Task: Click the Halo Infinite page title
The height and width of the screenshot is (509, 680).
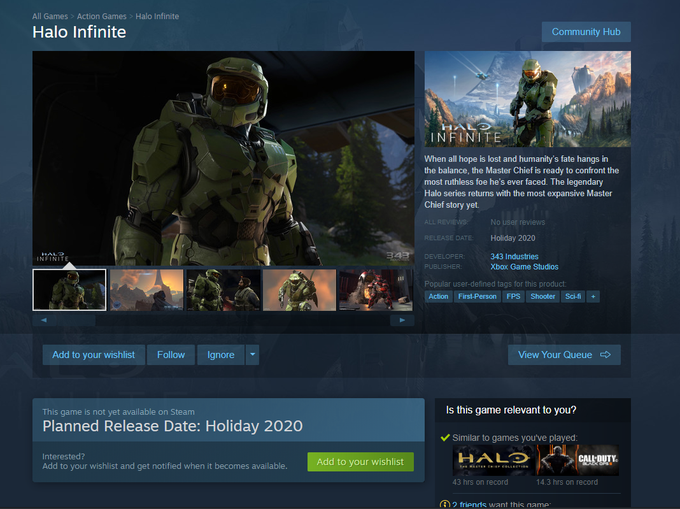Action: click(79, 32)
